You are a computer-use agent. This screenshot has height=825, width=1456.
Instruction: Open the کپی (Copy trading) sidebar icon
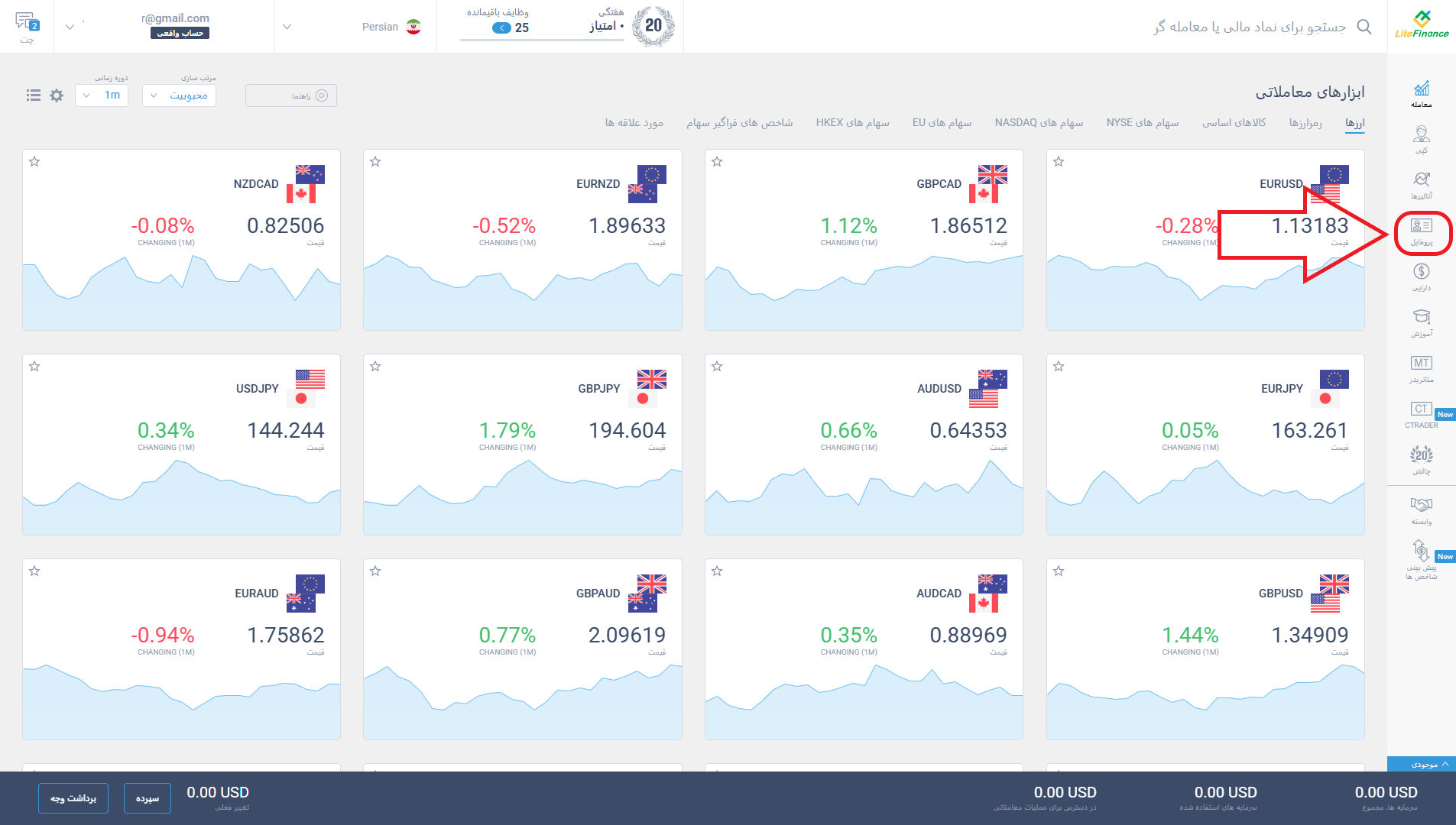tap(1422, 140)
